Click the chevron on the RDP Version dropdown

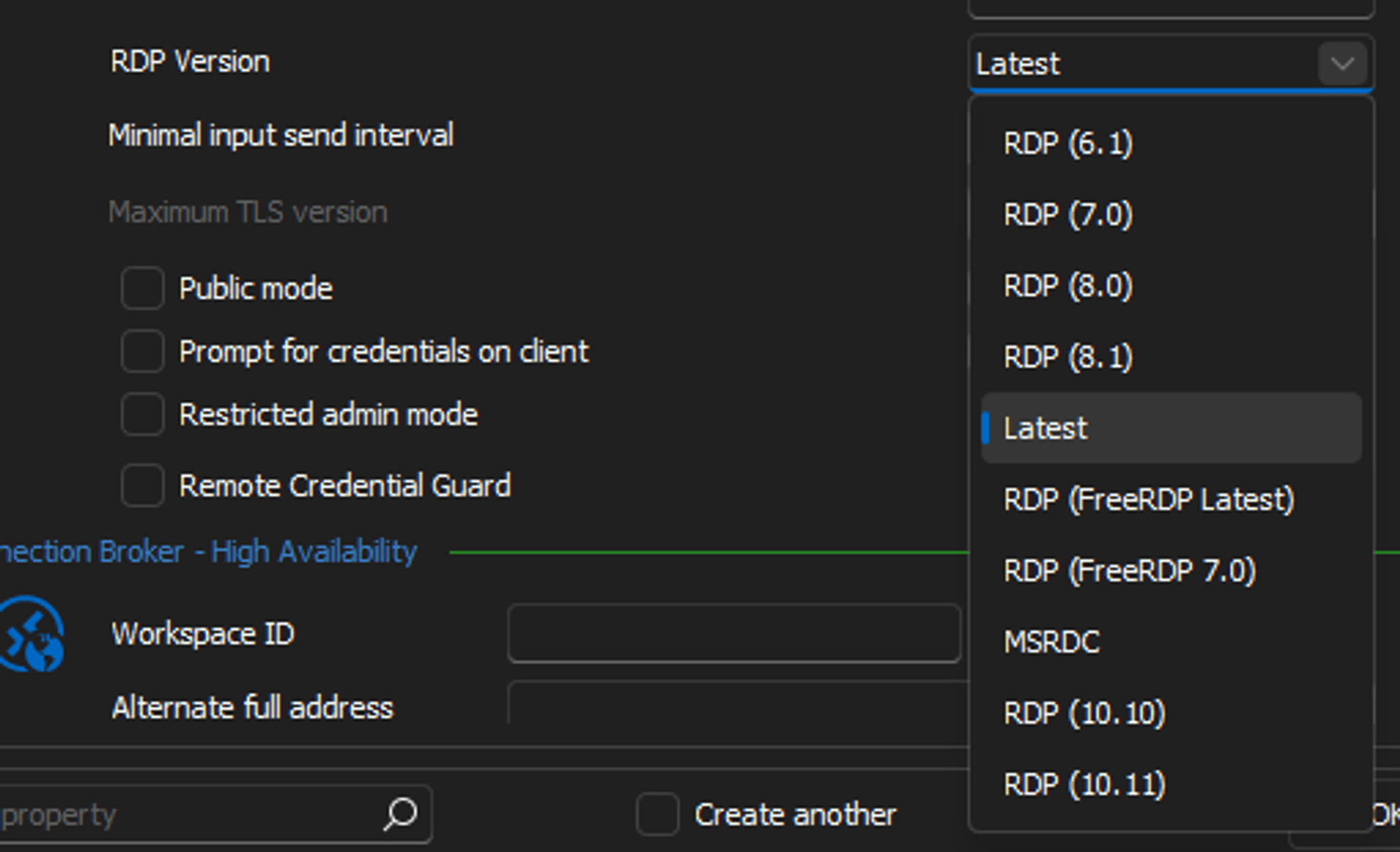pos(1342,64)
